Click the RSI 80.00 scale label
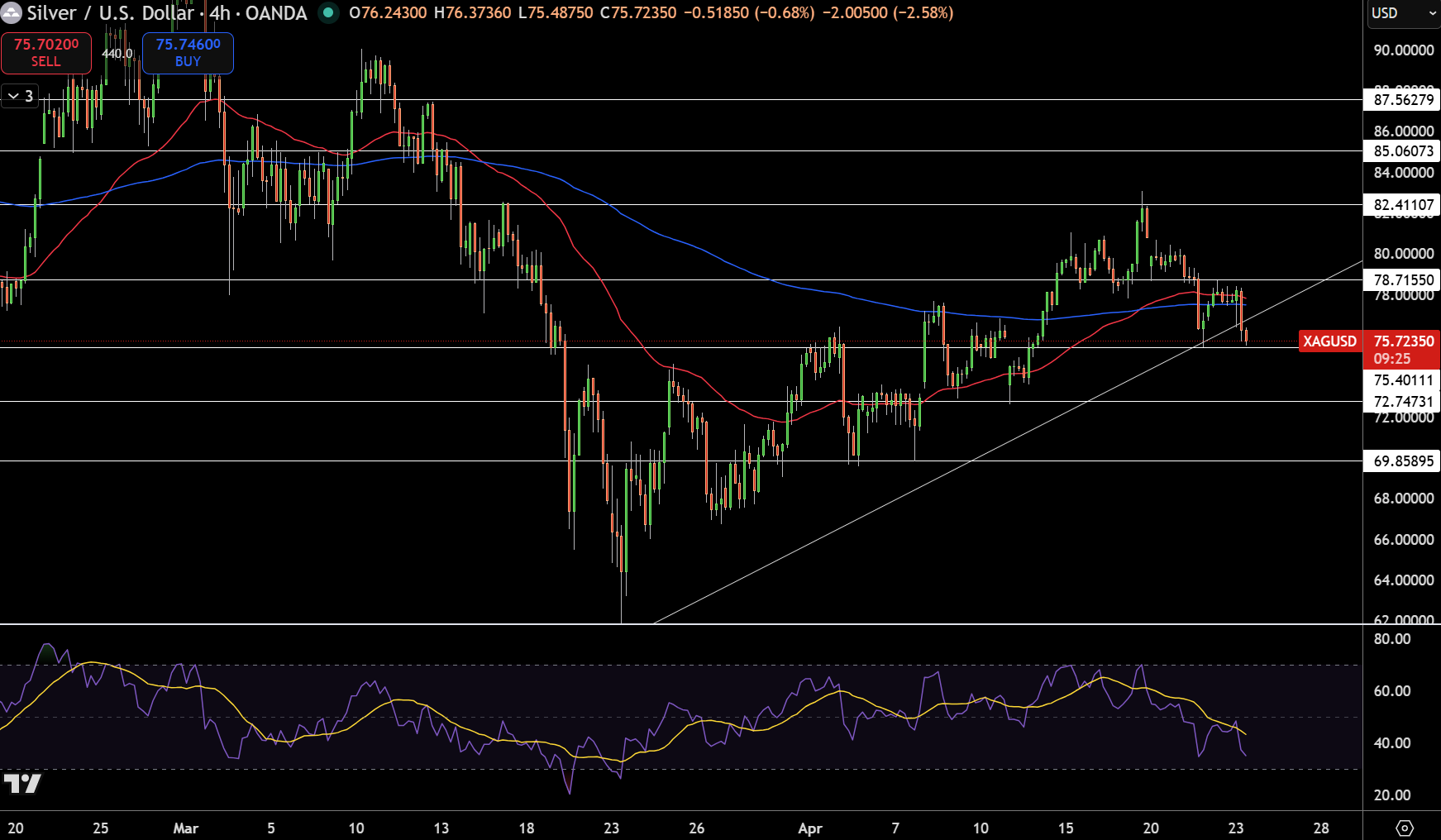The image size is (1441, 840). point(1391,639)
